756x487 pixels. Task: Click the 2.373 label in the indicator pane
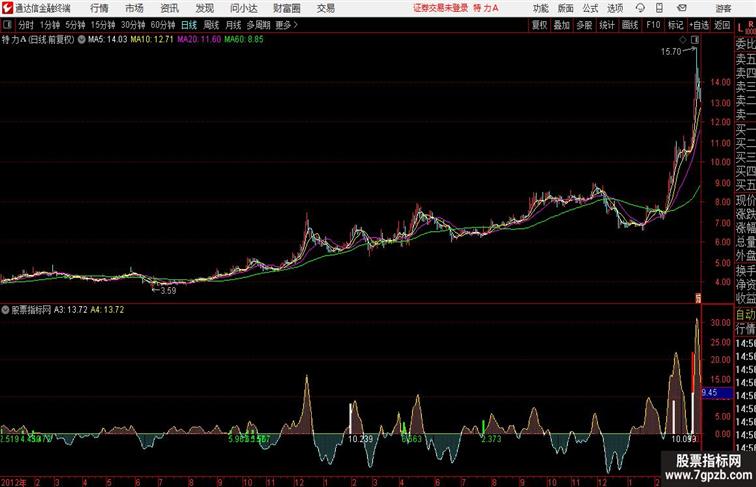tap(491, 439)
